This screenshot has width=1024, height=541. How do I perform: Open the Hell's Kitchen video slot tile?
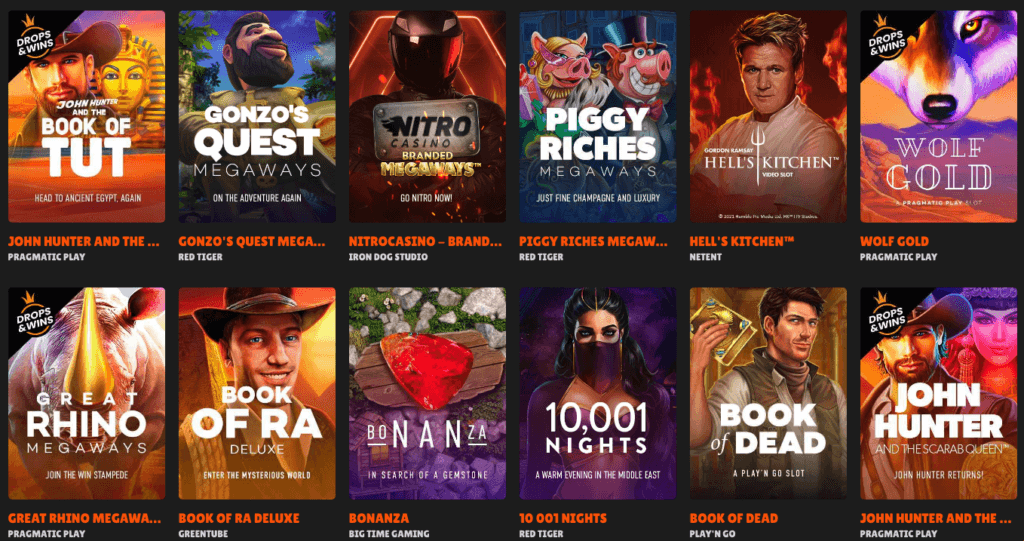click(x=768, y=116)
